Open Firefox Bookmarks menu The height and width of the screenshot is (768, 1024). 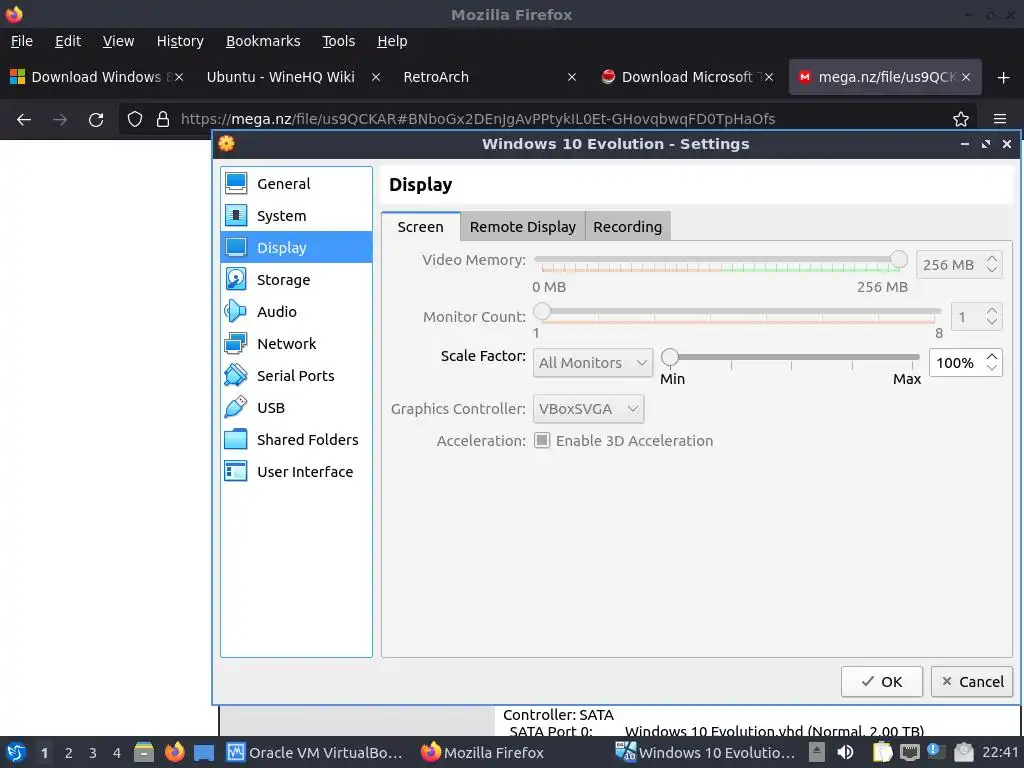[263, 41]
